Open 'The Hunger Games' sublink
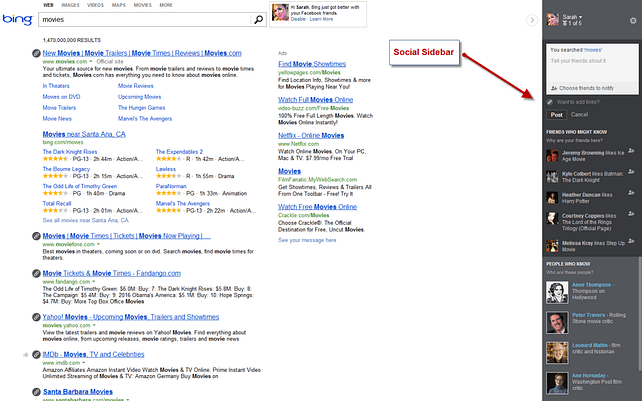Screen dimensions: 642x401 (x=142, y=108)
